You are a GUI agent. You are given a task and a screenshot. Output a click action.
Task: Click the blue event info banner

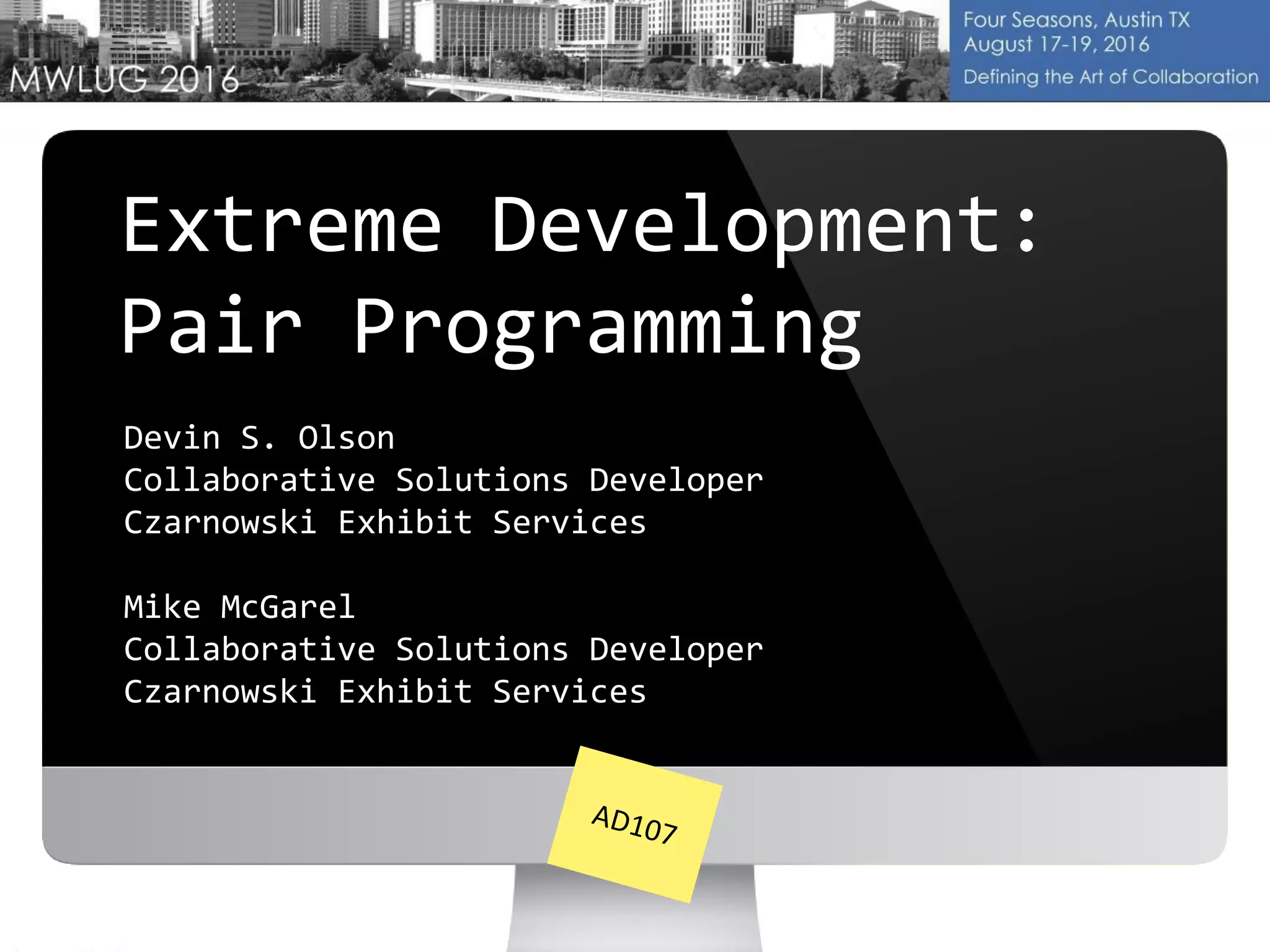pyautogui.click(x=1109, y=51)
